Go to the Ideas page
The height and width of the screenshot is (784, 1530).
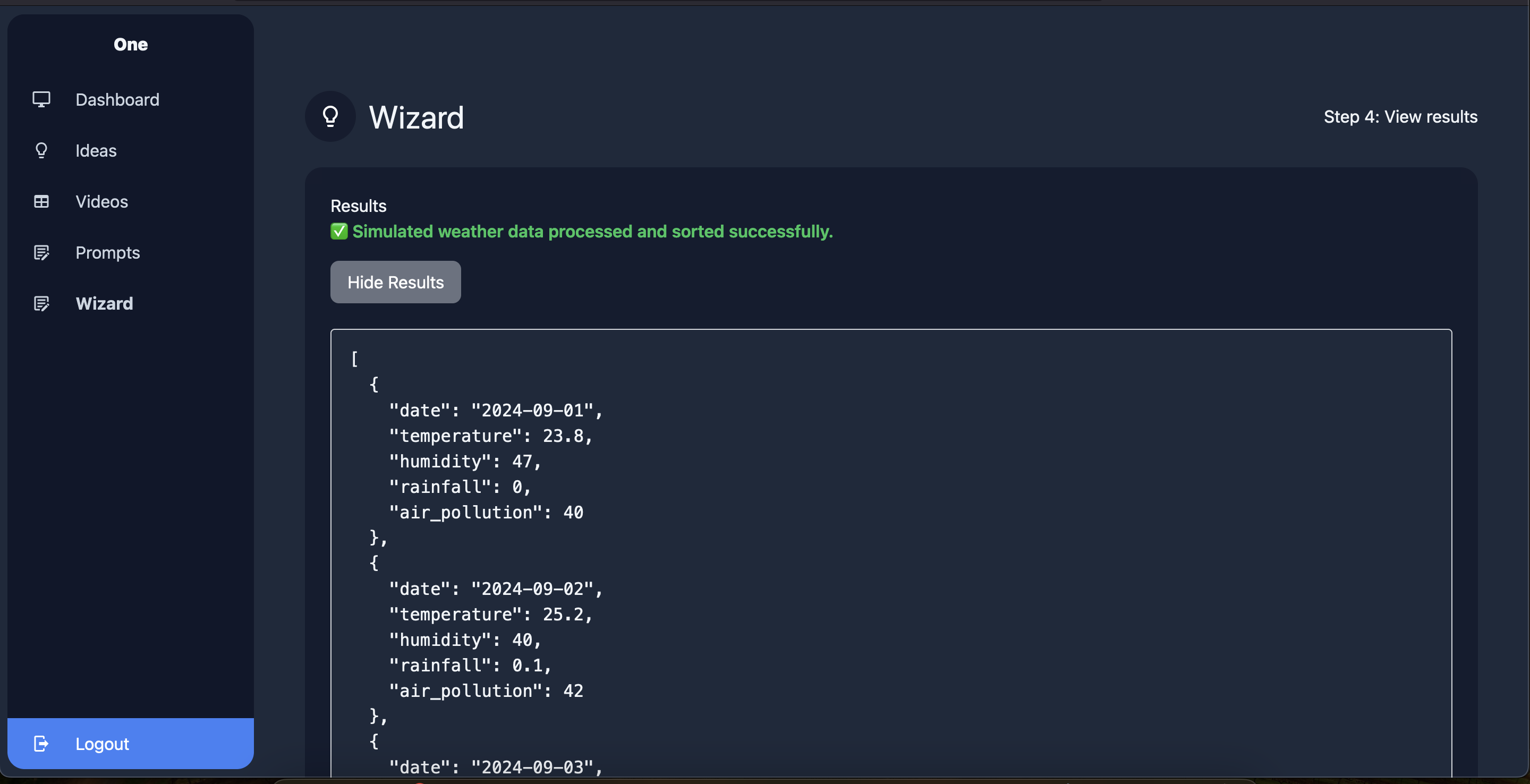[96, 150]
